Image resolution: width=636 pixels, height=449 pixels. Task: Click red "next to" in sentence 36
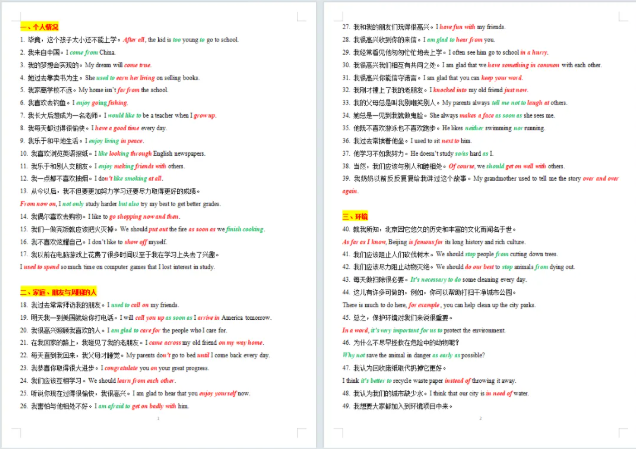coord(450,141)
